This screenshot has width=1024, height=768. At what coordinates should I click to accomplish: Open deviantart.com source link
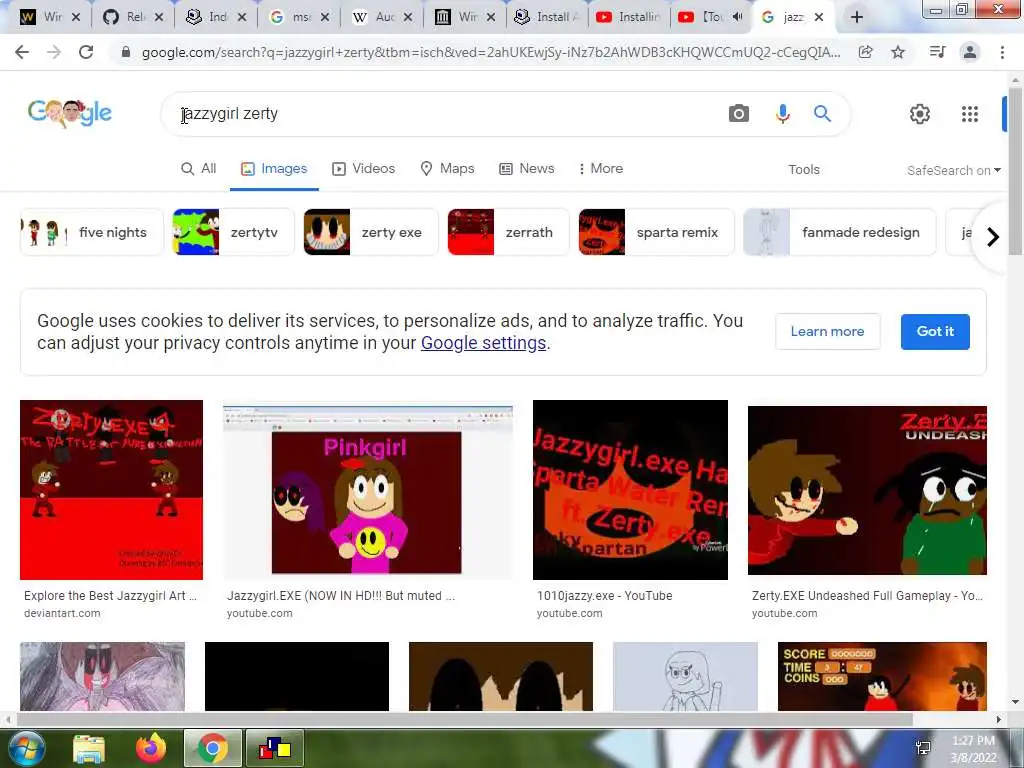pos(62,613)
